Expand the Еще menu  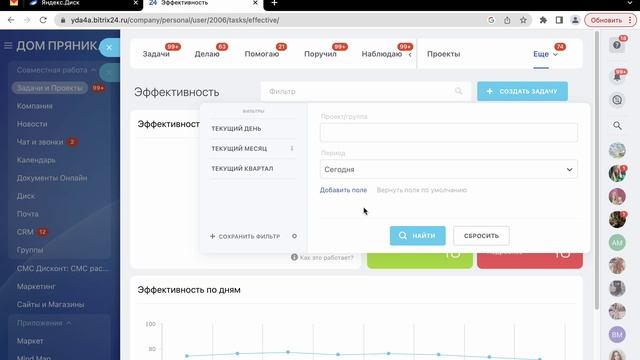click(545, 54)
